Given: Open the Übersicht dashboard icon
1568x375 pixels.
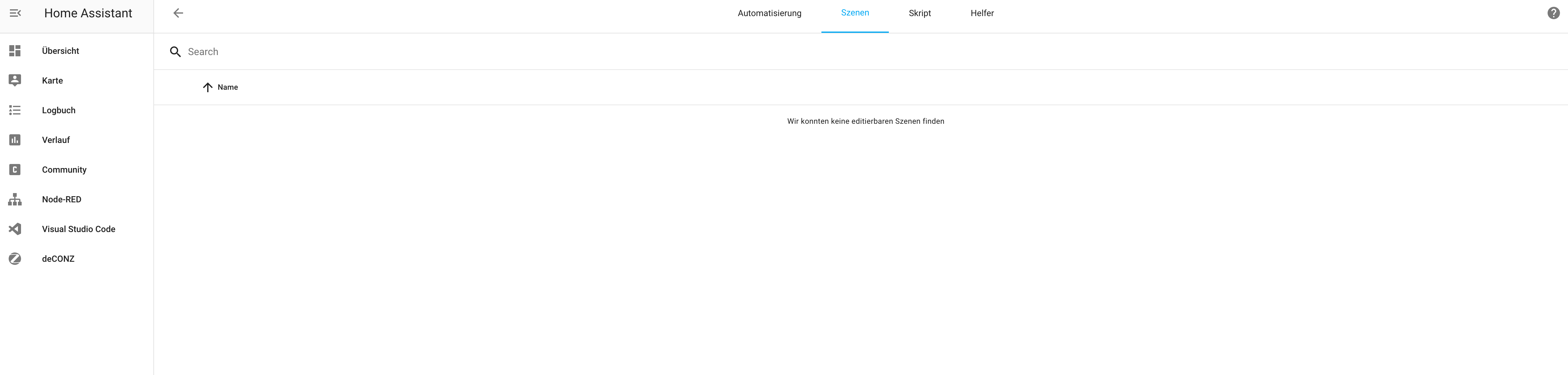Looking at the screenshot, I should (x=15, y=50).
